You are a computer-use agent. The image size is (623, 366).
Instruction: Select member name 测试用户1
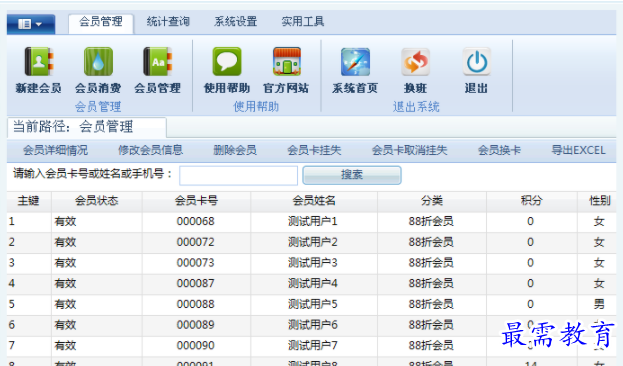tap(313, 222)
